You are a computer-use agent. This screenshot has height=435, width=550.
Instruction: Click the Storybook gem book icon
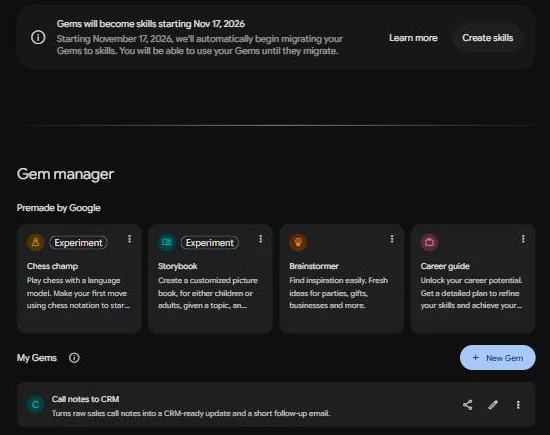[167, 242]
